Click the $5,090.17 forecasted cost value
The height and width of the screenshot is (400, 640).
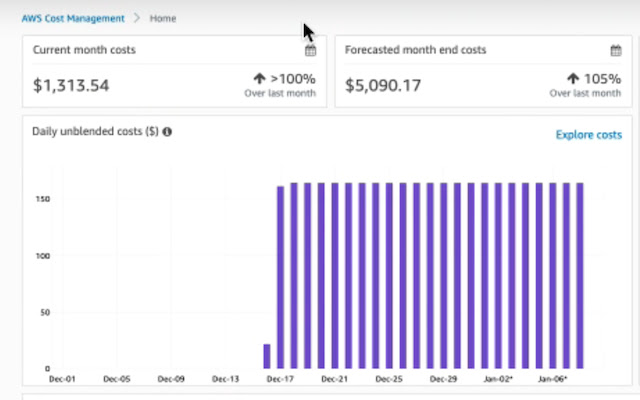[x=383, y=85]
